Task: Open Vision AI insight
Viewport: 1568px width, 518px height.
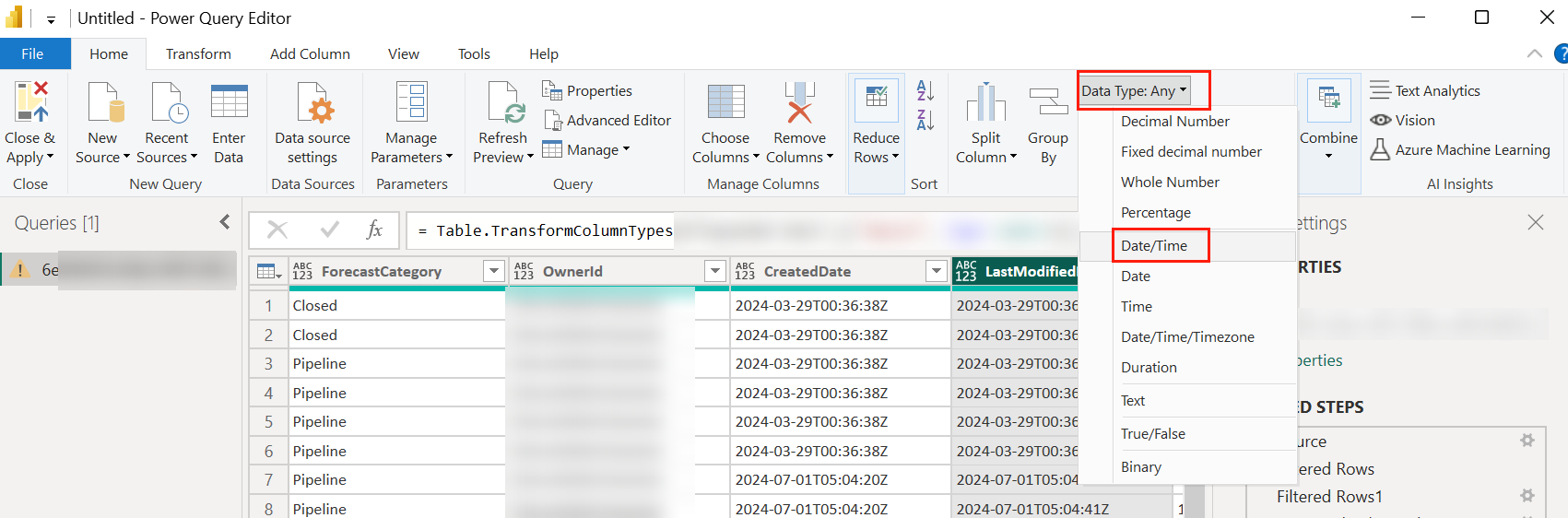Action: [1402, 120]
